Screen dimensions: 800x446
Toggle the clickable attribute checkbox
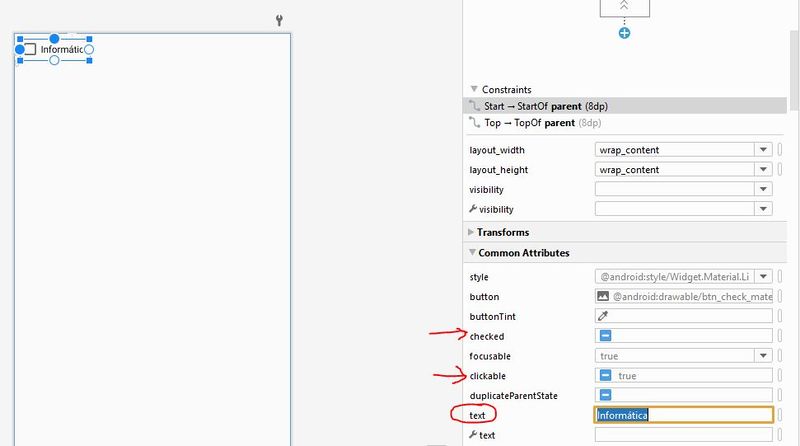point(605,375)
